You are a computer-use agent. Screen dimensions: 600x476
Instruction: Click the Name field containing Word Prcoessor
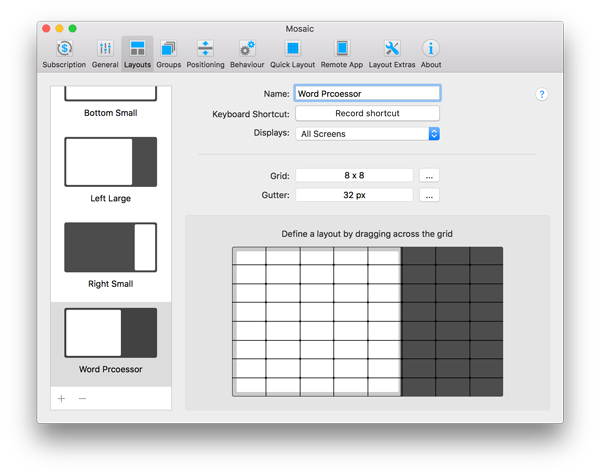tap(367, 94)
